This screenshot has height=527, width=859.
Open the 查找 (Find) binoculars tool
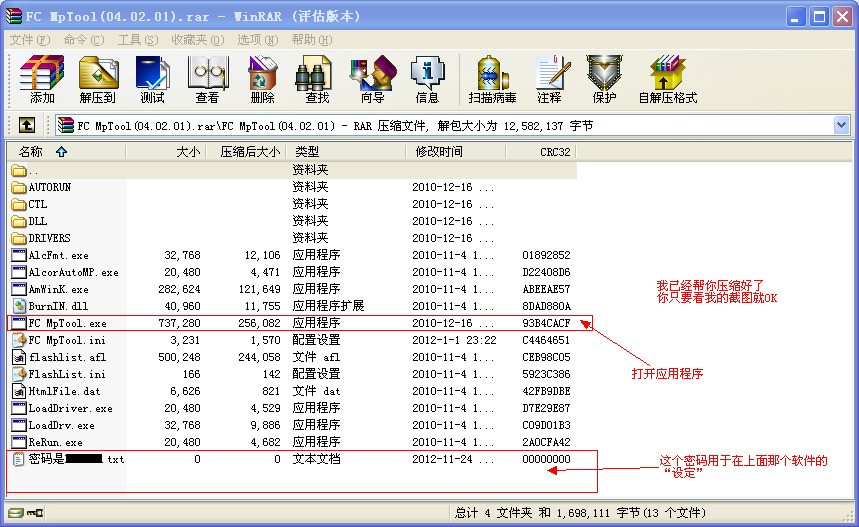point(317,79)
